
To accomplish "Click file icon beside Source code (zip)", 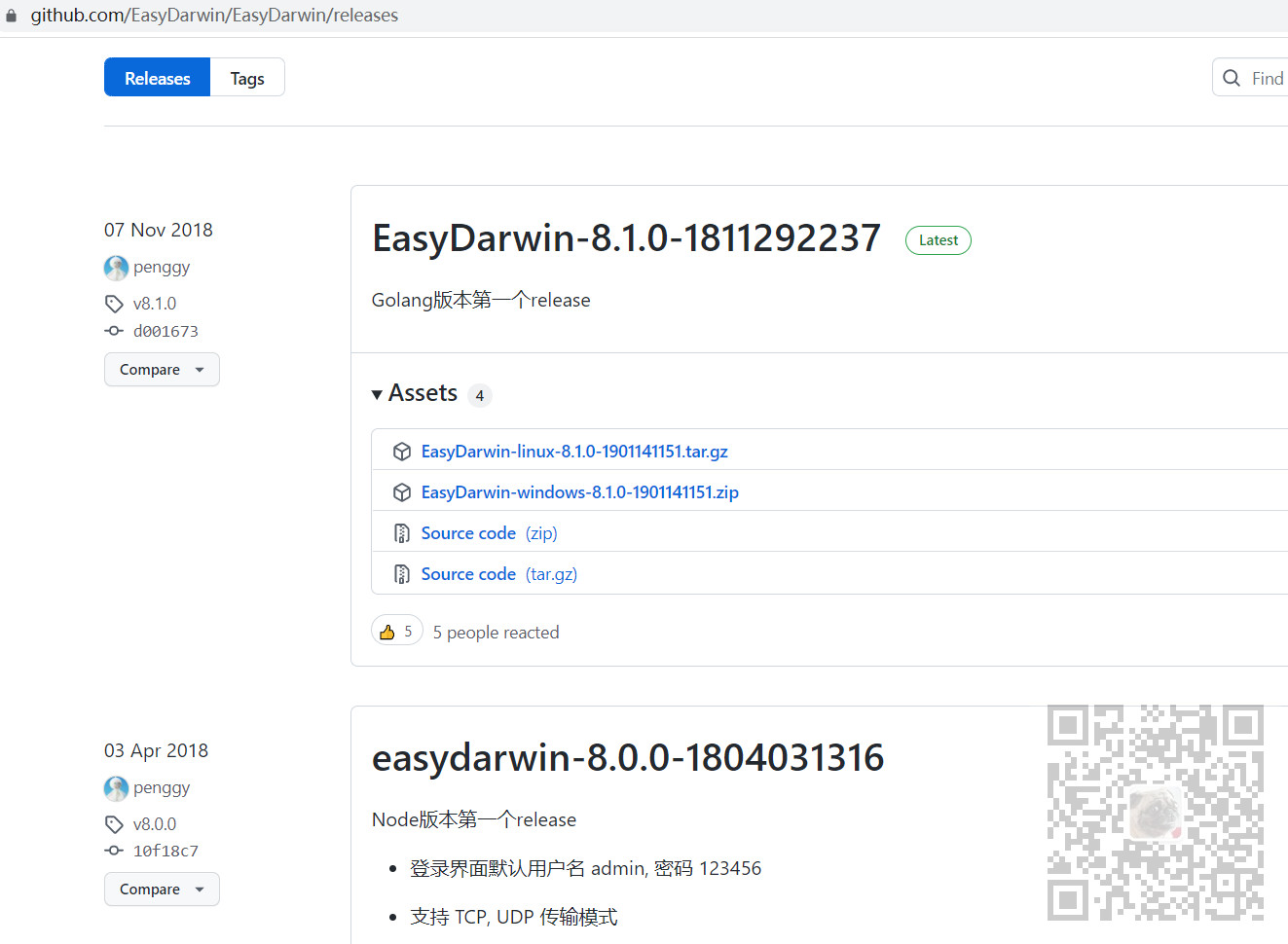I will 402,533.
